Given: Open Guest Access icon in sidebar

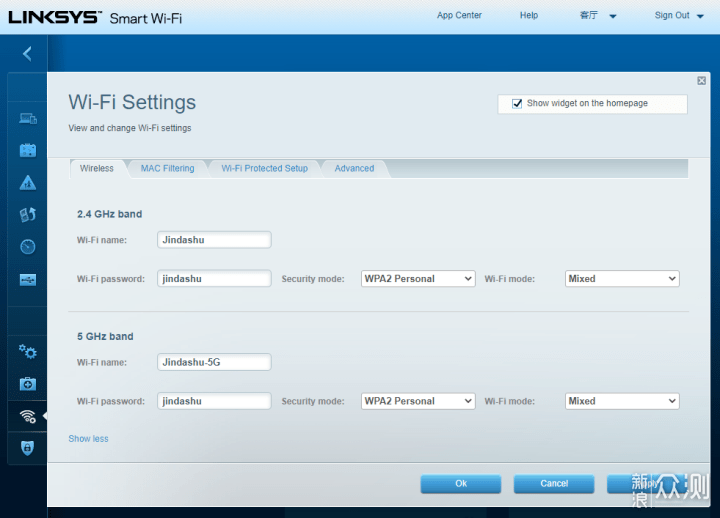Looking at the screenshot, I should tap(28, 150).
